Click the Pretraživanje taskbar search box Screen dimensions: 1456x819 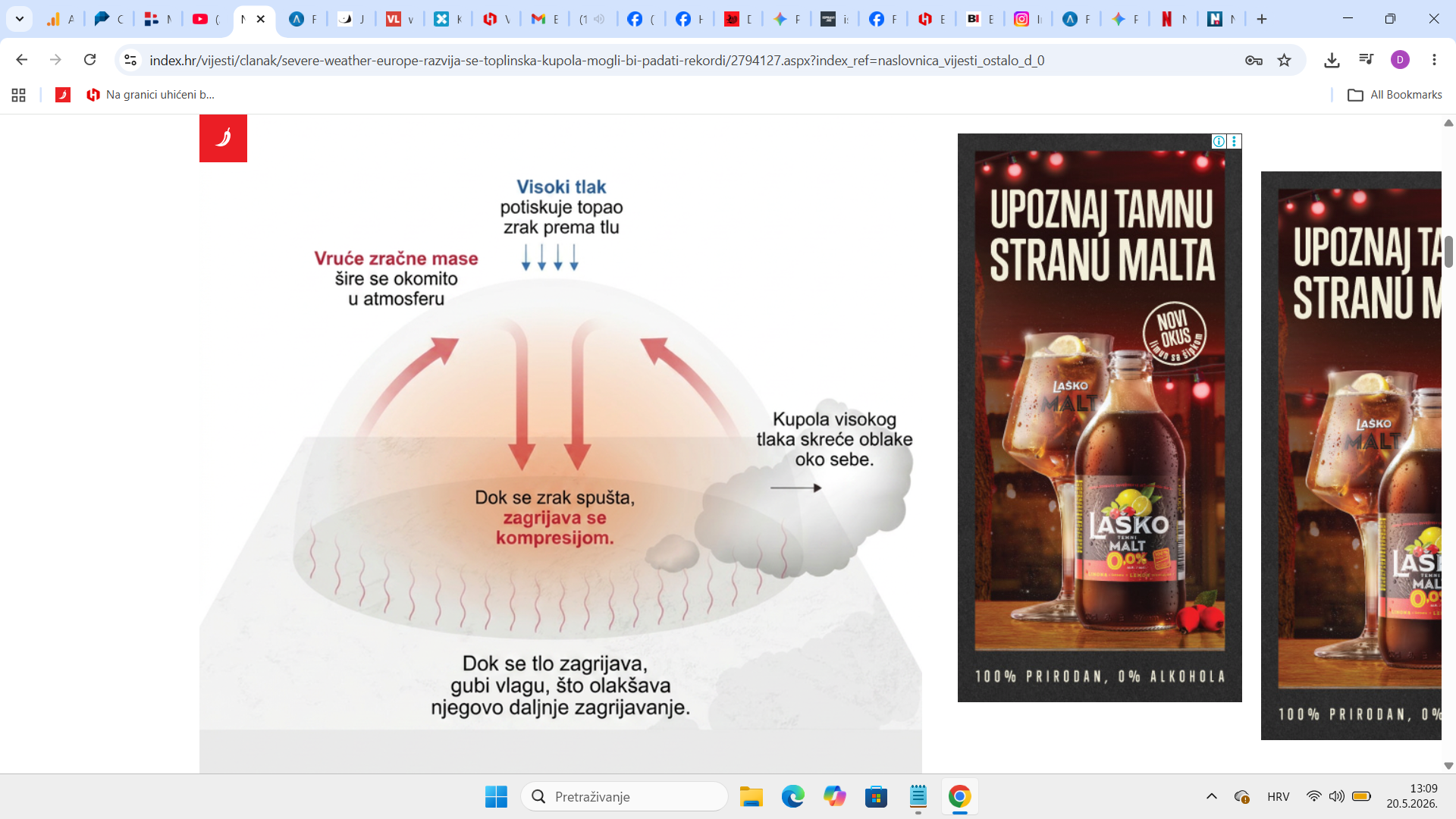point(624,796)
